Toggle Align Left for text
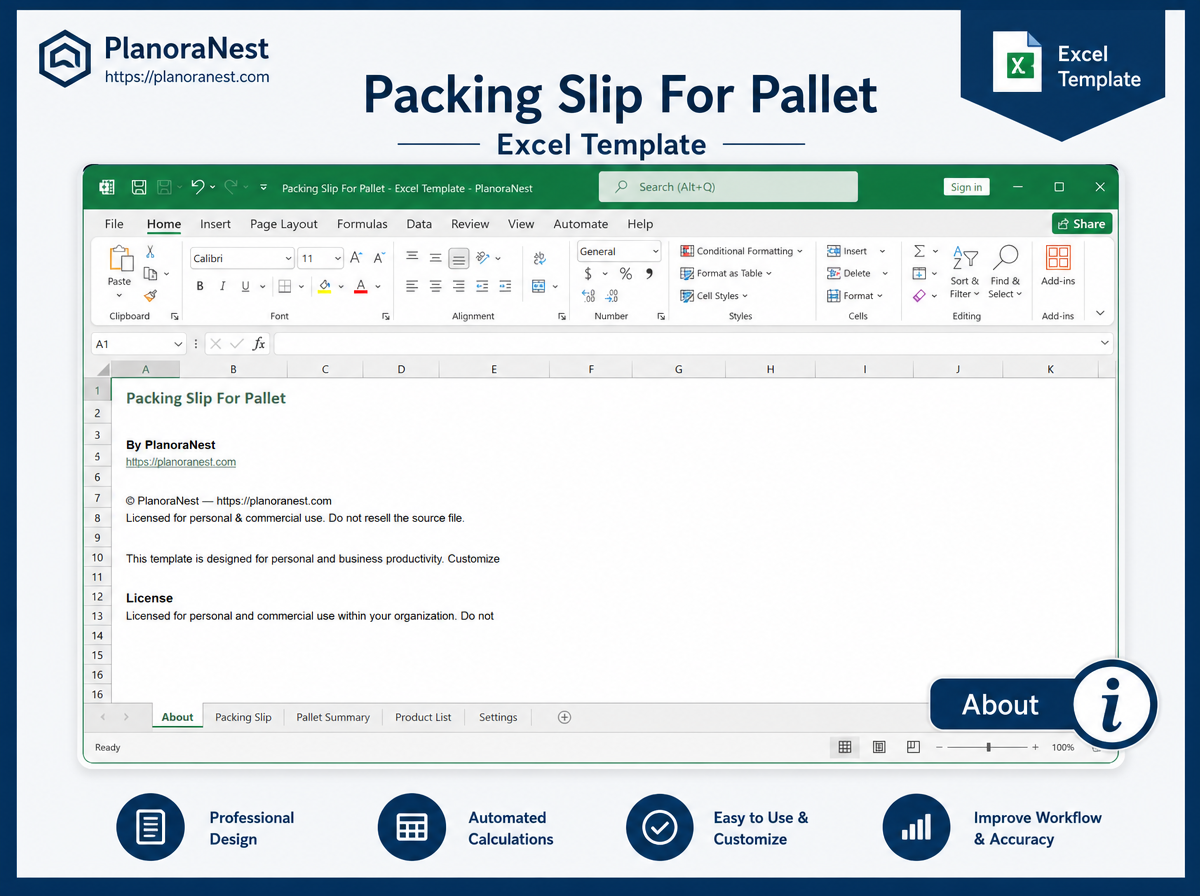Viewport: 1200px width, 896px height. tap(412, 286)
